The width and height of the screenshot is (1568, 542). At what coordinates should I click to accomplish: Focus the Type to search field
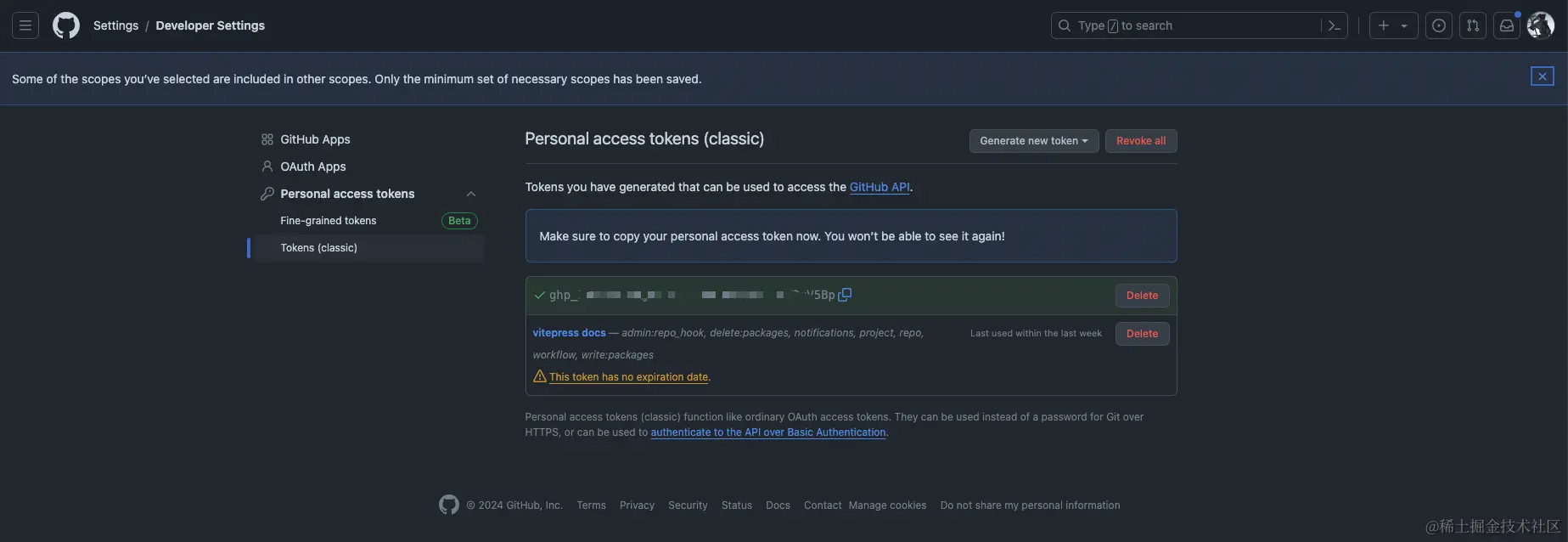coord(1189,25)
